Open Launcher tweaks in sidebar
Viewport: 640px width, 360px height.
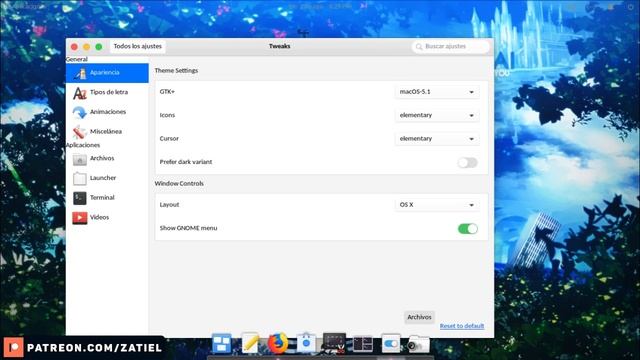(107, 178)
